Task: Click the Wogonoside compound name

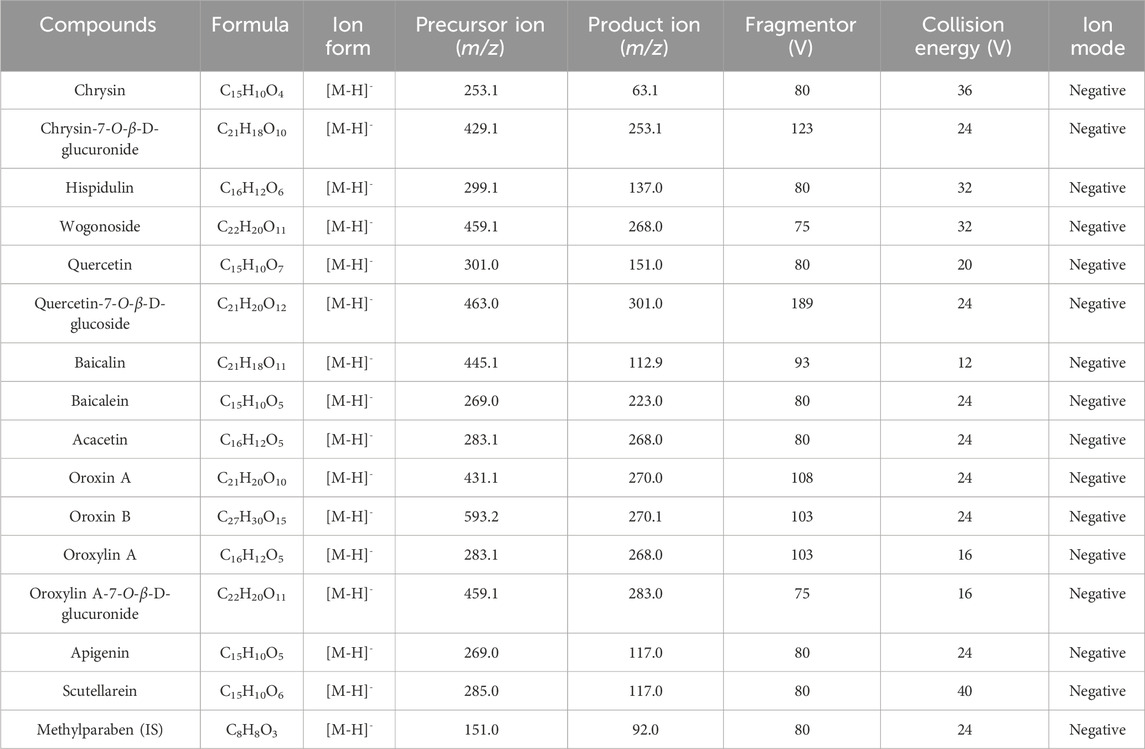Action: point(99,227)
